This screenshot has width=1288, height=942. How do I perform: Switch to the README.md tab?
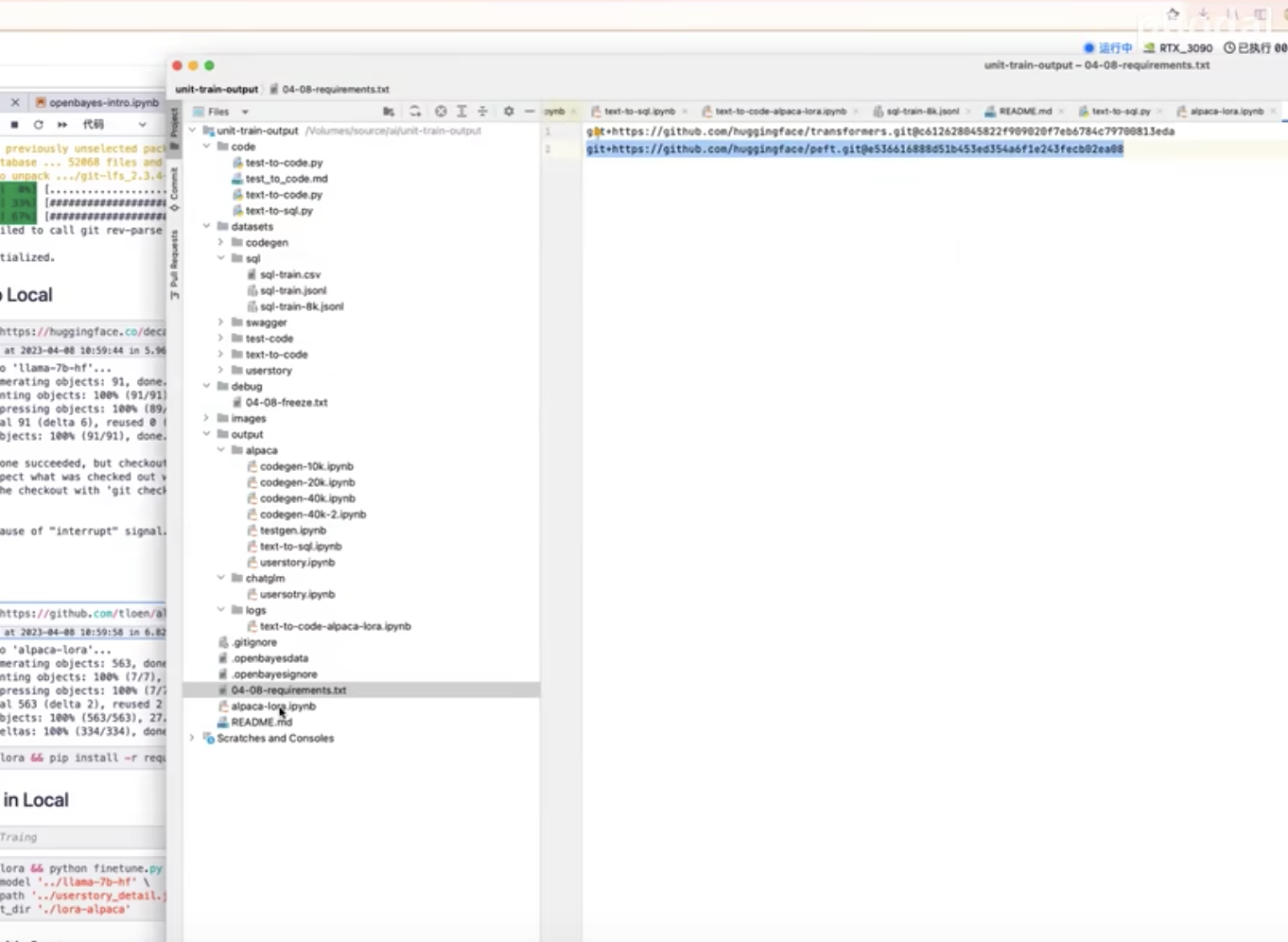(1025, 111)
